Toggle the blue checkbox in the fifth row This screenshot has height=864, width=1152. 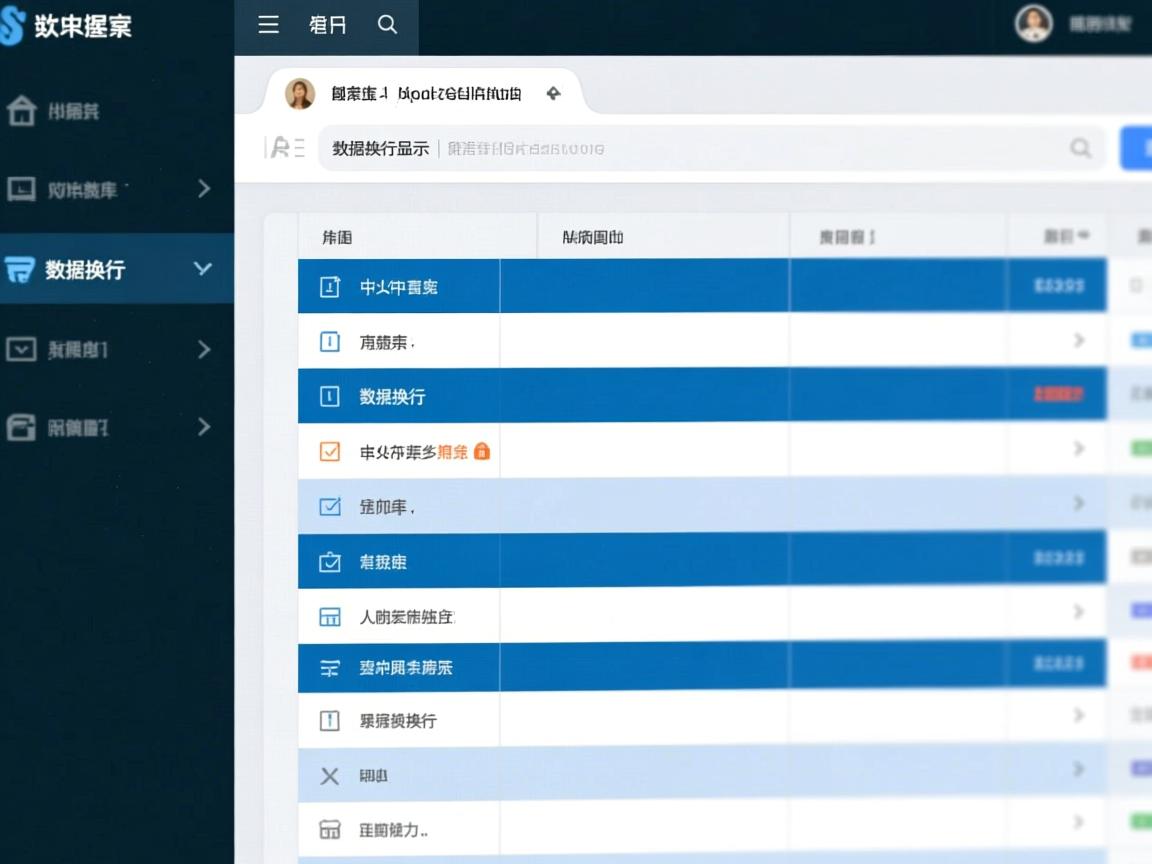tap(328, 506)
